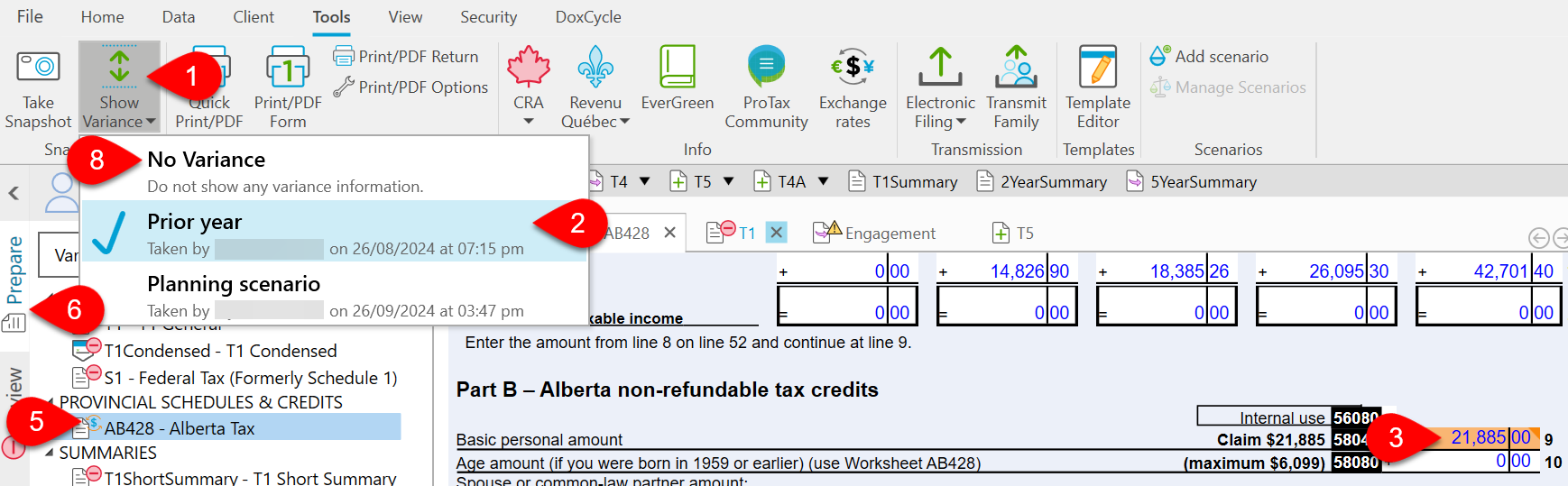Collapse the SUMMARIES tree section
This screenshot has height=486, width=1568.
(x=50, y=453)
